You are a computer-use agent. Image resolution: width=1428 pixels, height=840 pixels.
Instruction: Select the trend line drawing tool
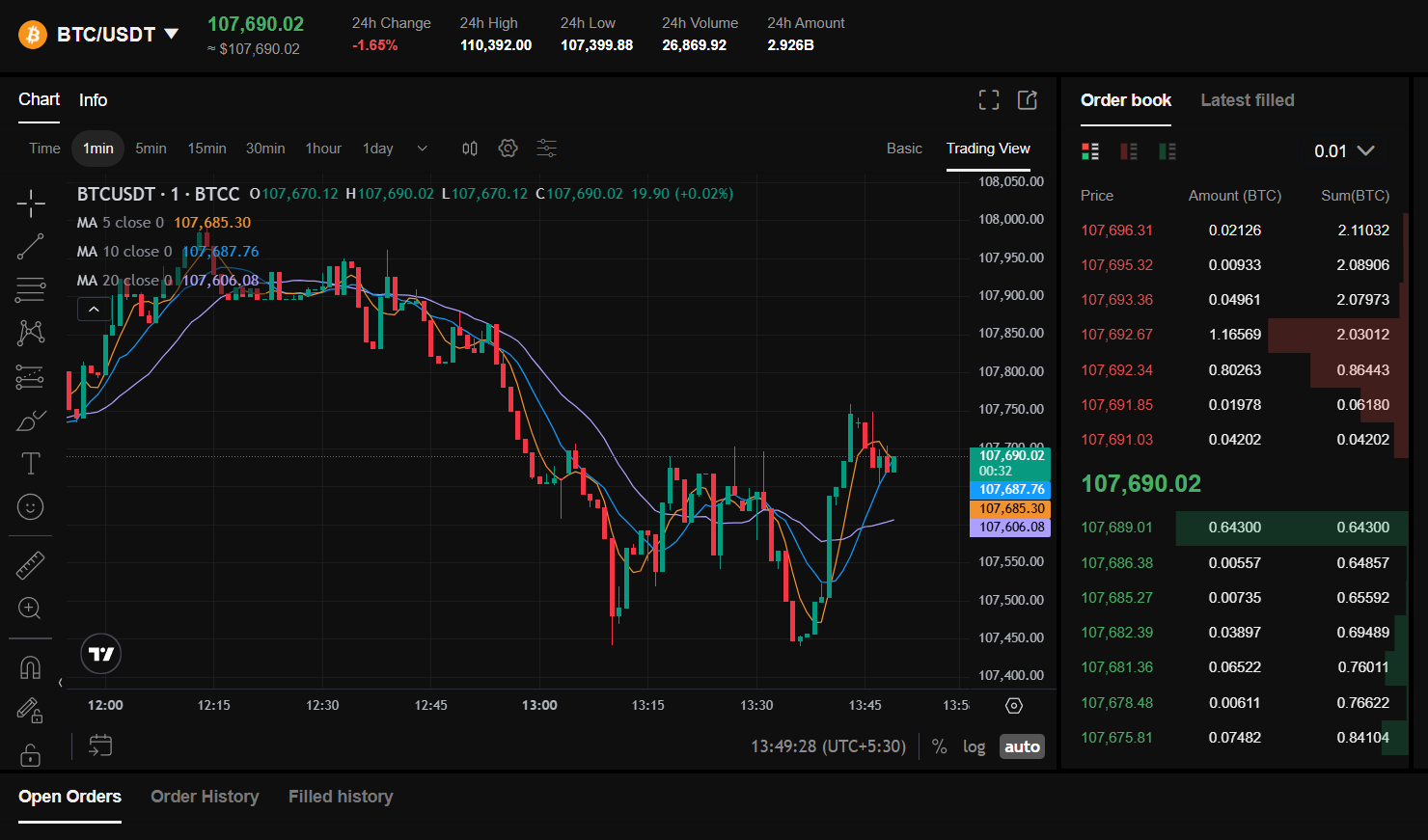(30, 246)
